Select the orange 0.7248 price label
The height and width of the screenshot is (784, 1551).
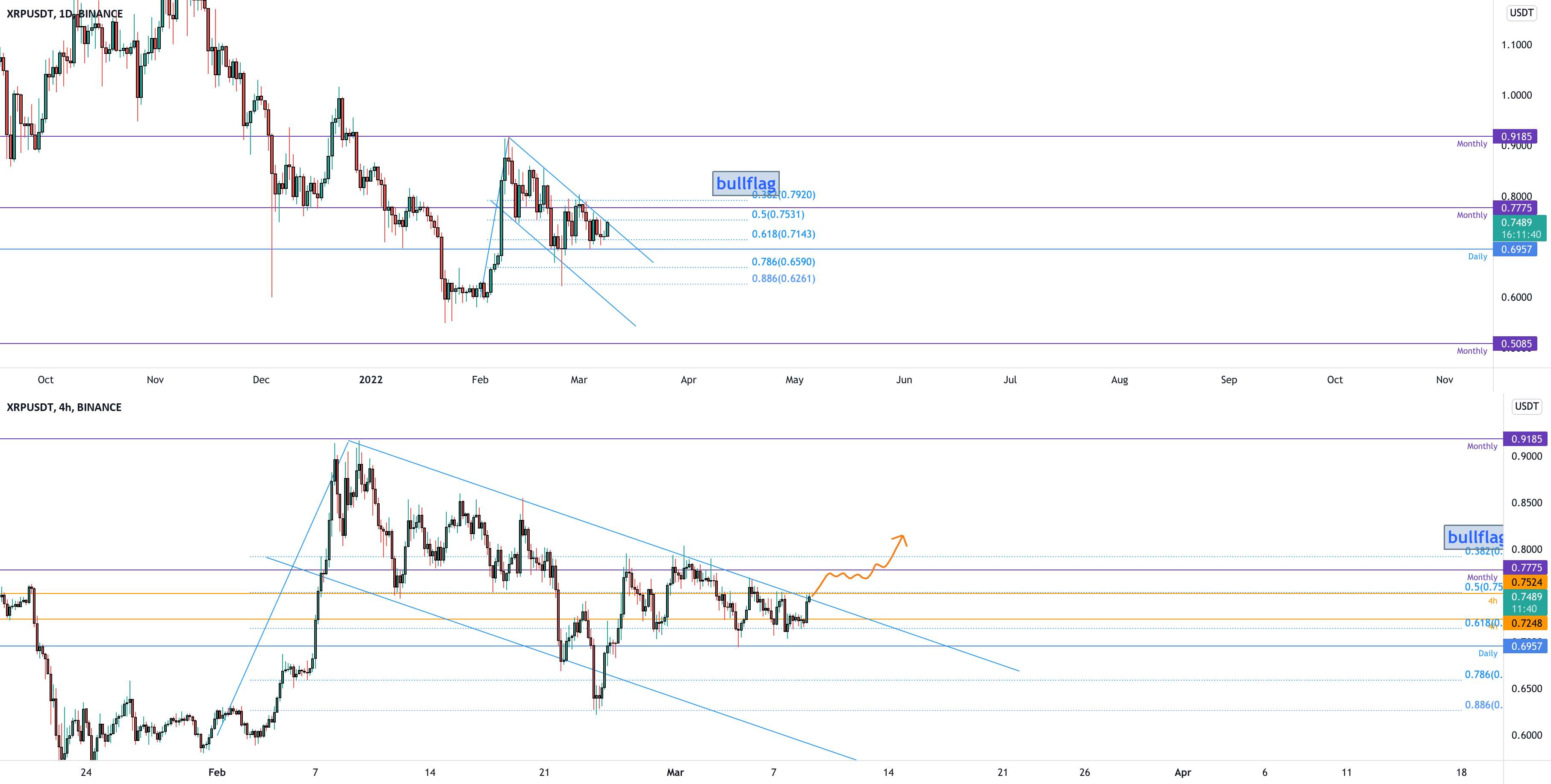[1525, 623]
